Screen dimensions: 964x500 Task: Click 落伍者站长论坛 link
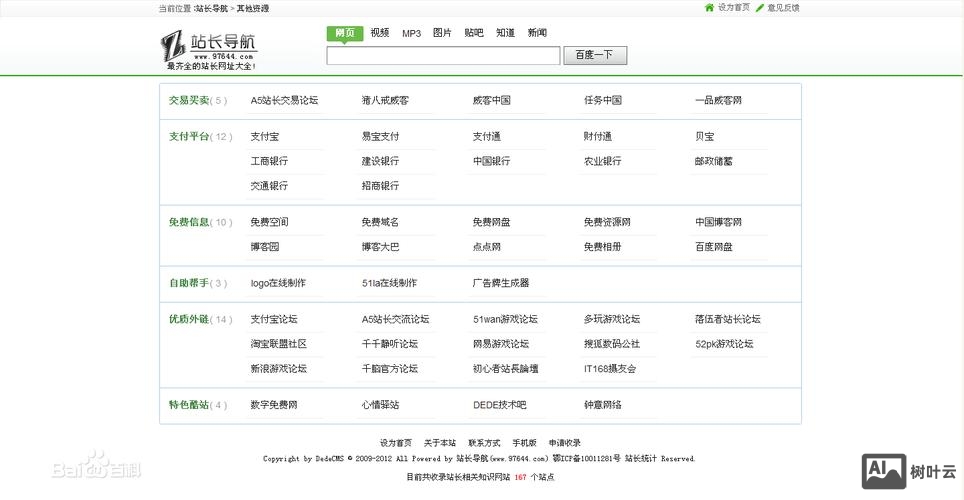728,319
